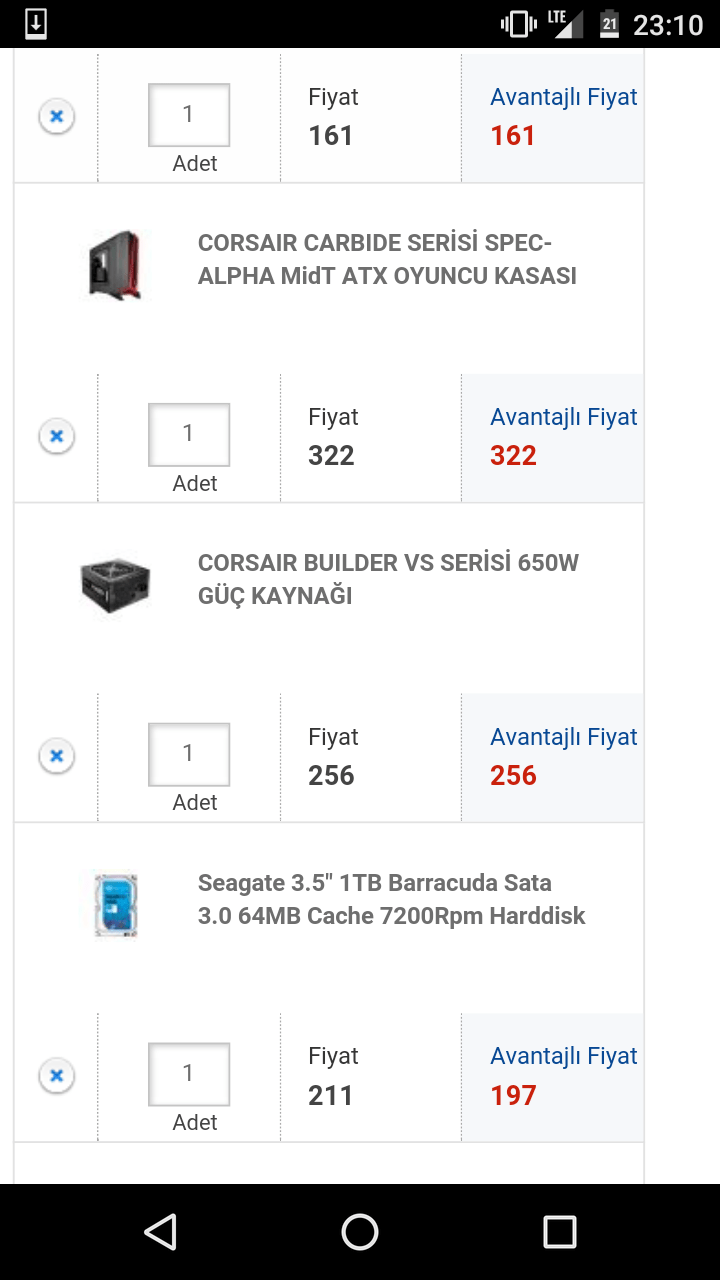The width and height of the screenshot is (720, 1280).
Task: Open Android recent apps overview
Action: click(x=560, y=1232)
